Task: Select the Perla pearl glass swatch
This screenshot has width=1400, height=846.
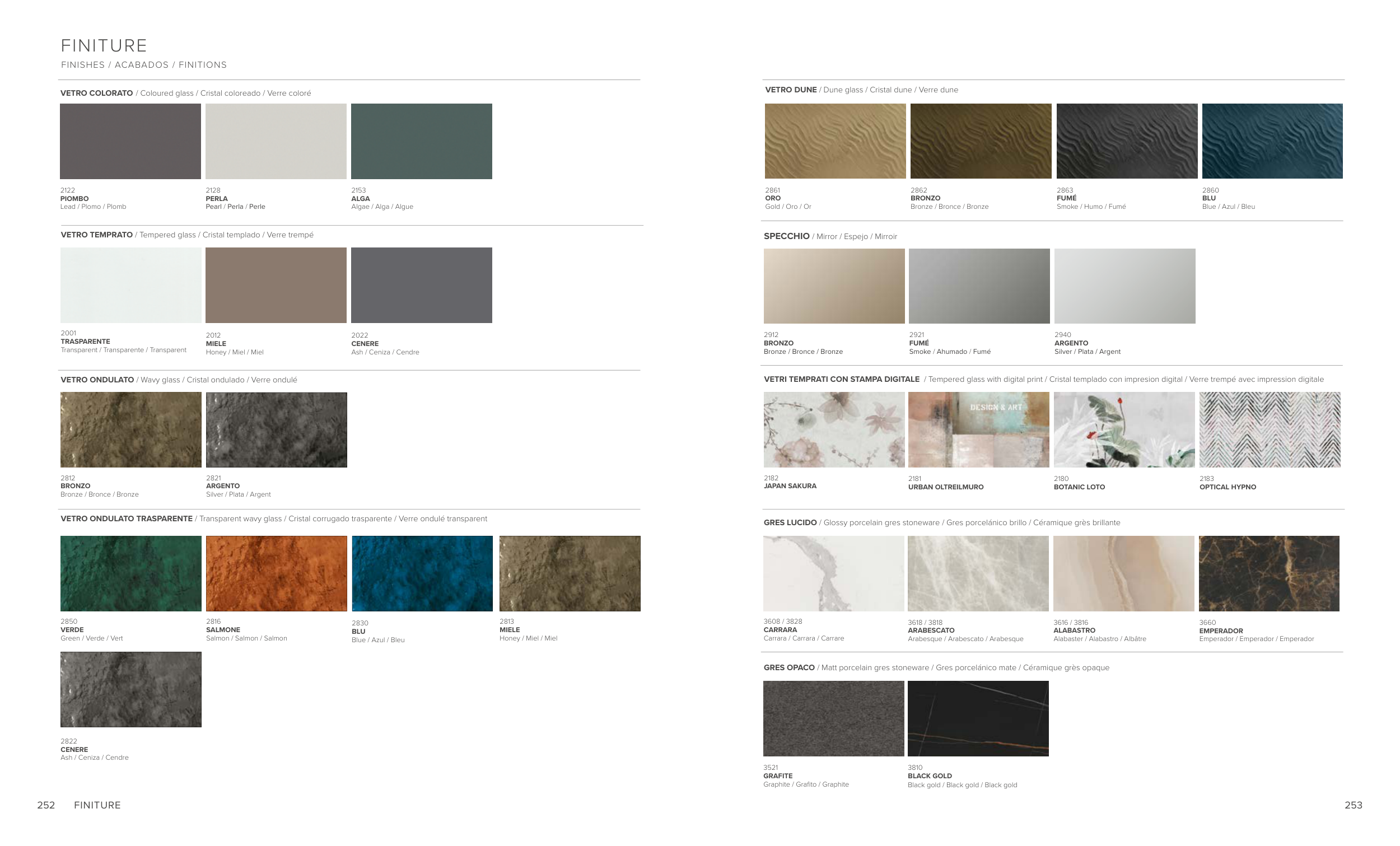Action: pos(276,141)
